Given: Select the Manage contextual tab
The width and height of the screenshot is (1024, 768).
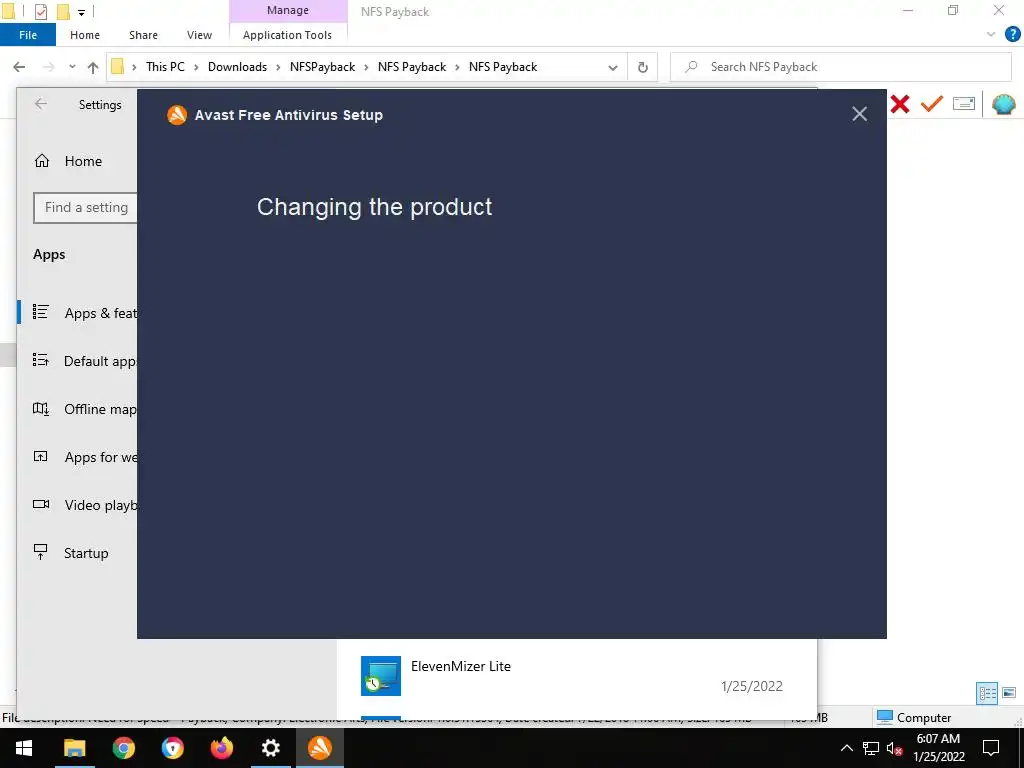Looking at the screenshot, I should pos(288,10).
